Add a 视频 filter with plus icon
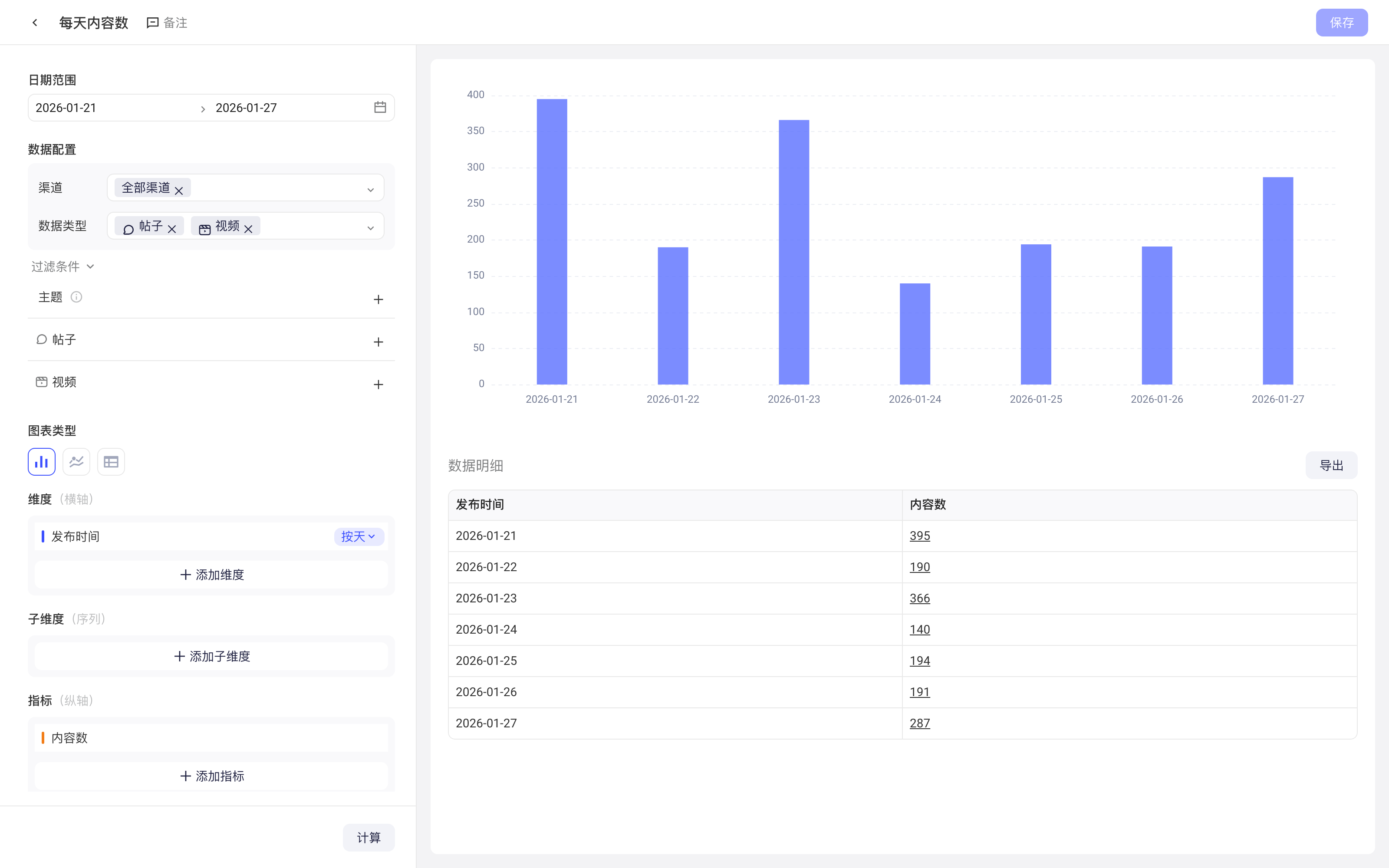Viewport: 1389px width, 868px height. 378,384
